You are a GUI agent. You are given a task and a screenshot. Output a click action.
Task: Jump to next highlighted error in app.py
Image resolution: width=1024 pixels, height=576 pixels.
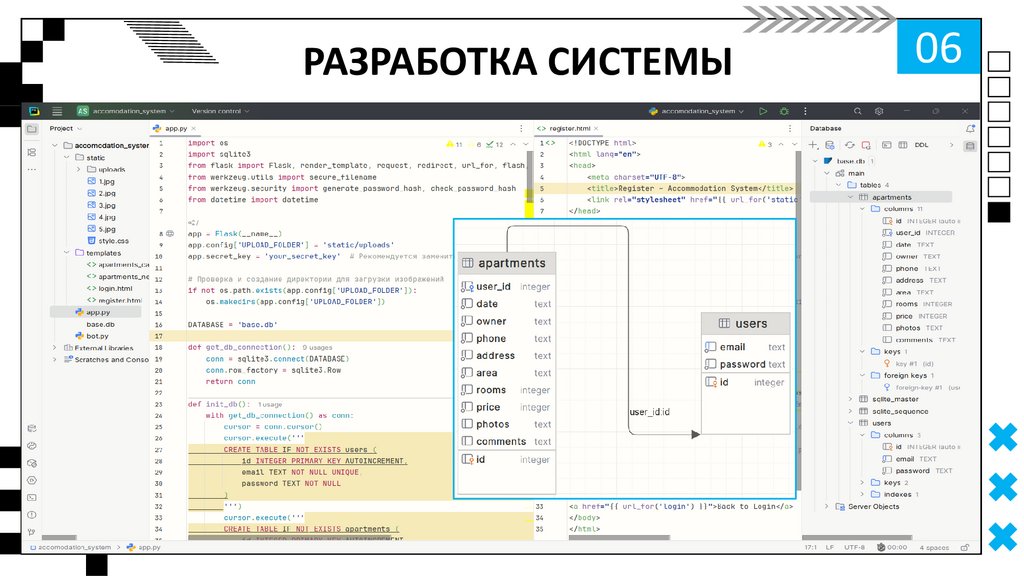(526, 144)
